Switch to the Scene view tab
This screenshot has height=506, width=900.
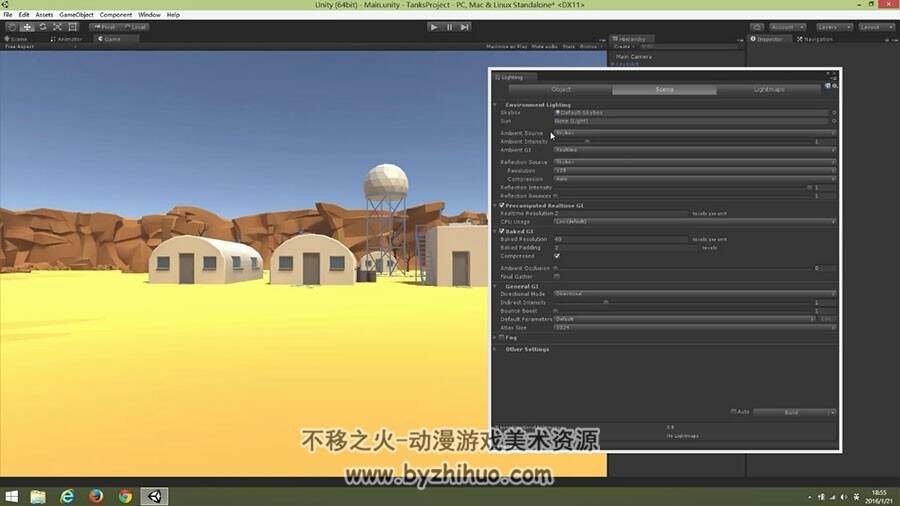[17, 39]
